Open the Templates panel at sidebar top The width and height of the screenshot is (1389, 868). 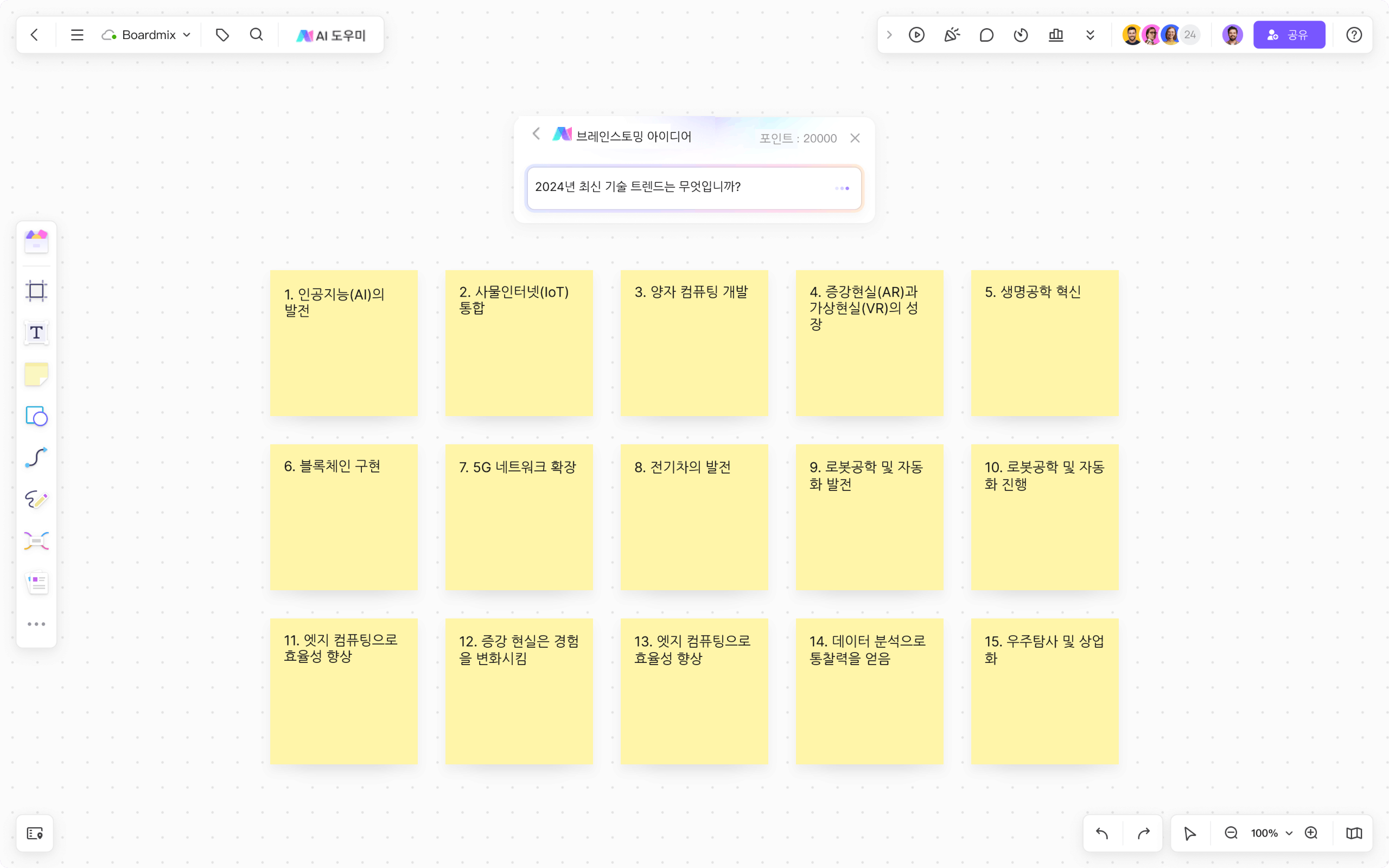tap(36, 241)
